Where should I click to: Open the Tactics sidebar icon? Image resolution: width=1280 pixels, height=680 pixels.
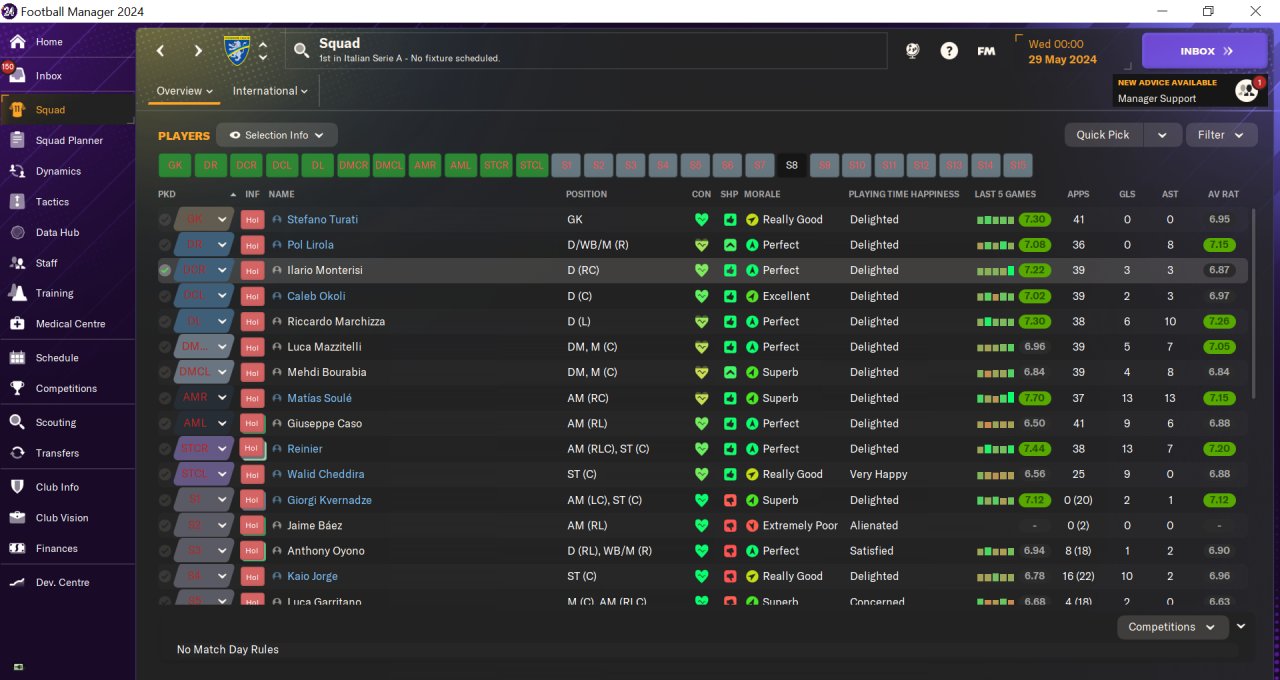(x=17, y=202)
